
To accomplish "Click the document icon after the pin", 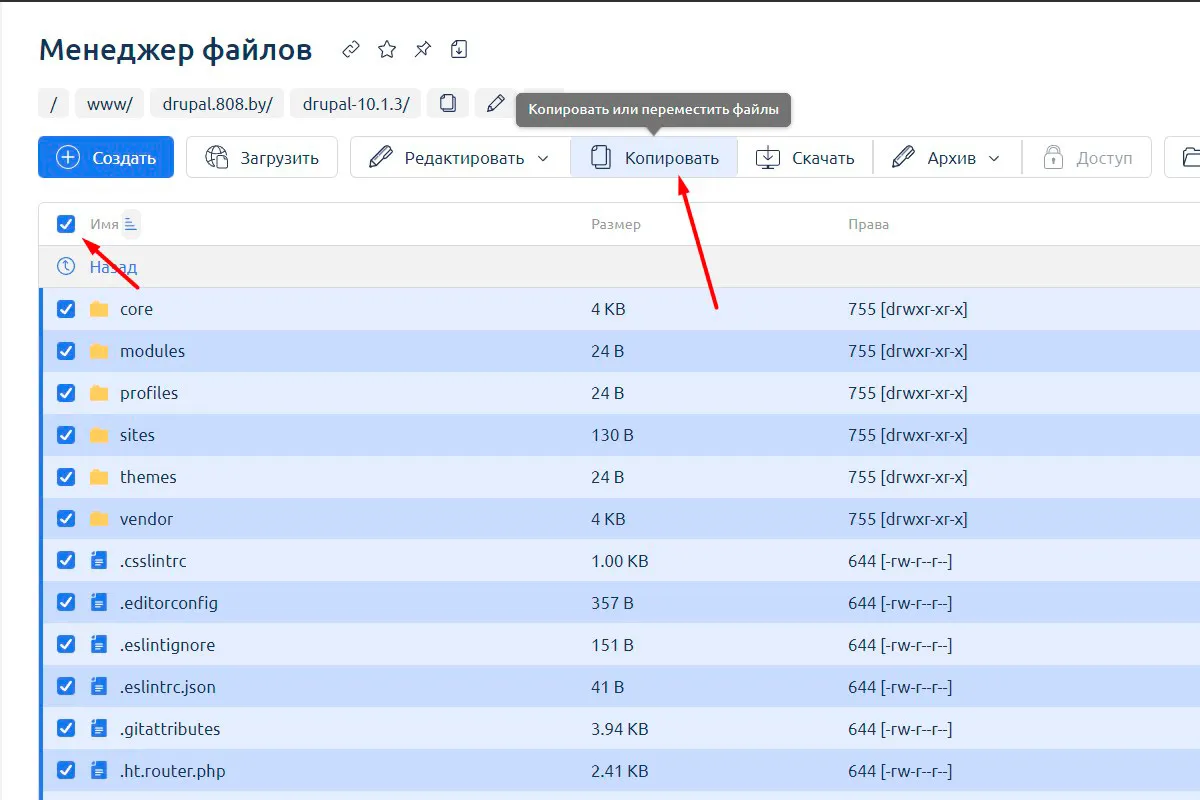I will [x=459, y=49].
